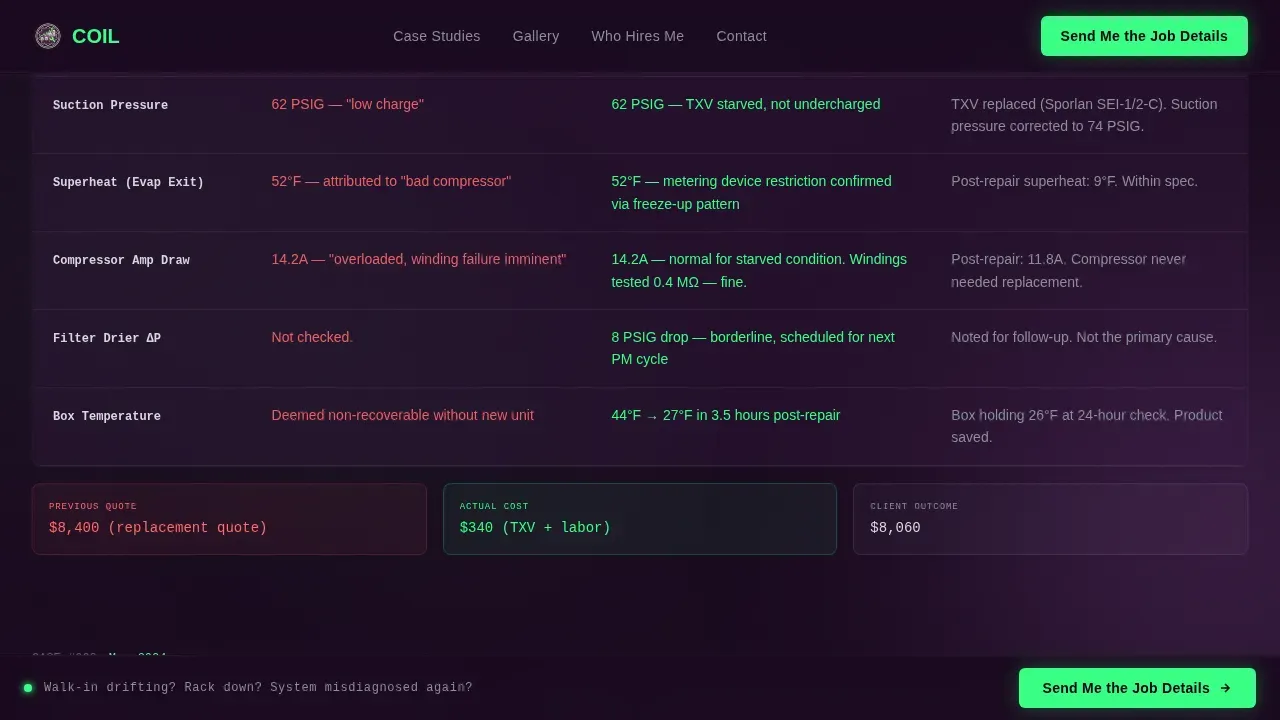Click the COIL round logo icon
Viewport: 1280px width, 720px height.
pos(48,36)
